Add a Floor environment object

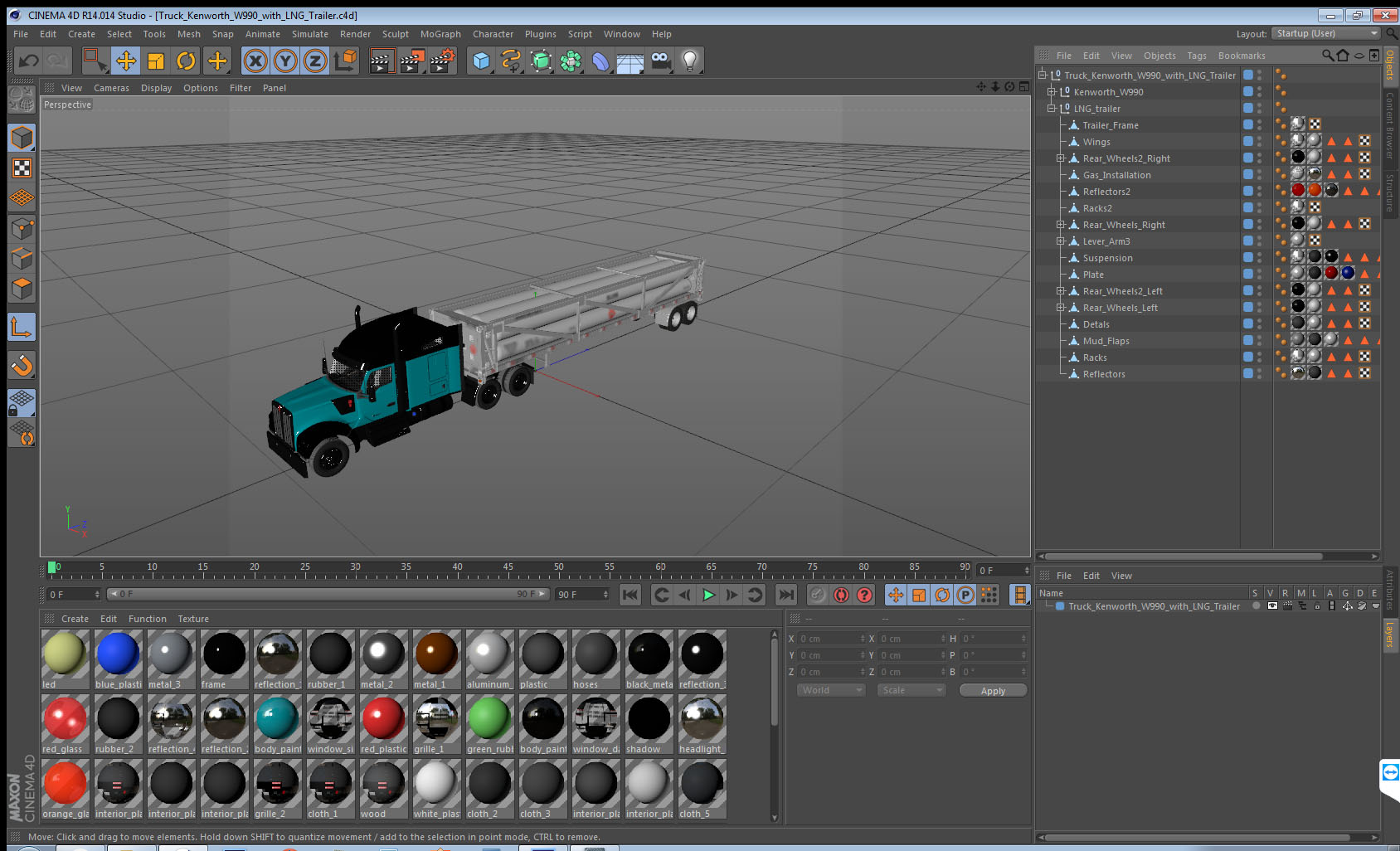630,62
